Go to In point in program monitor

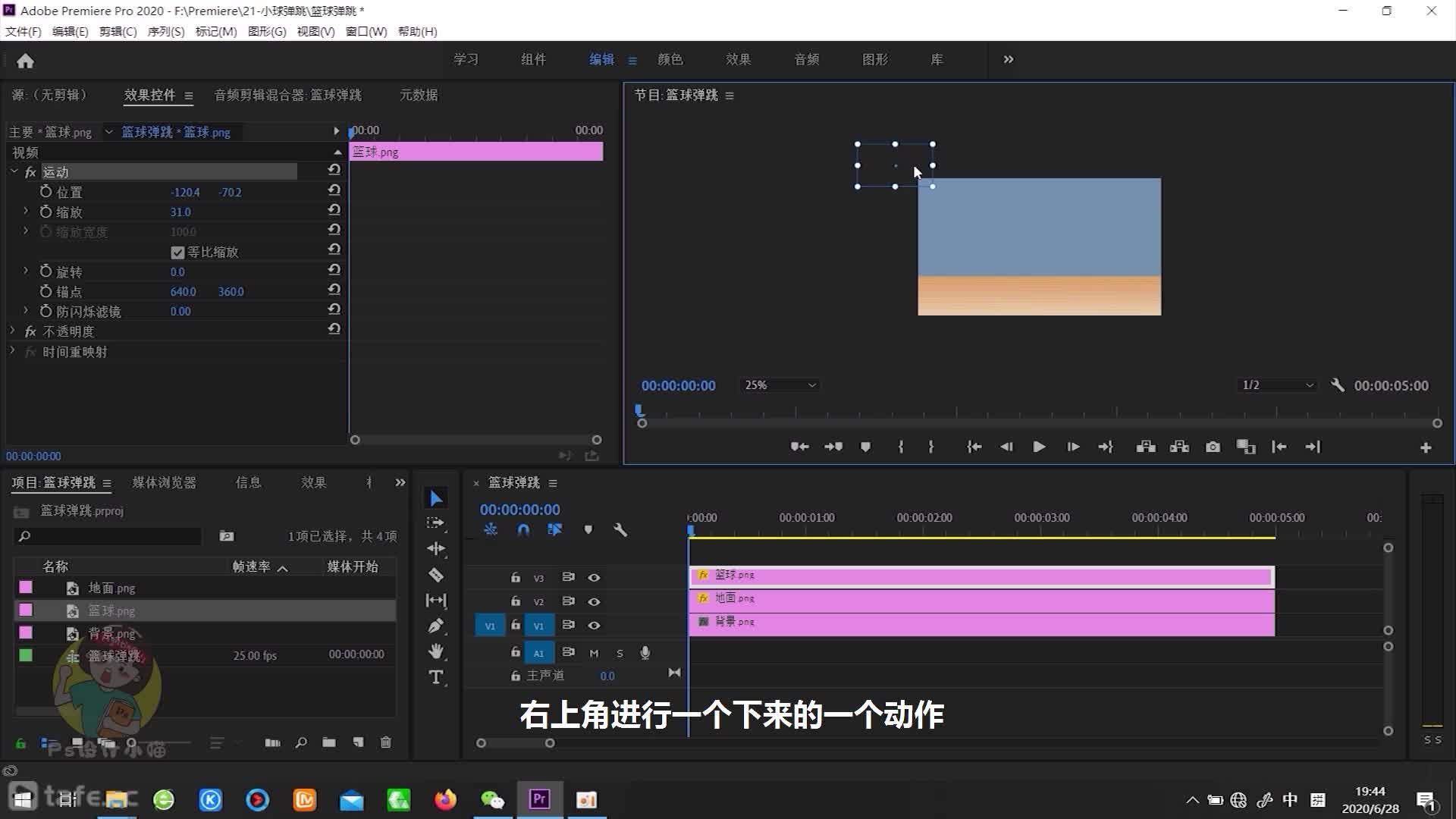974,447
